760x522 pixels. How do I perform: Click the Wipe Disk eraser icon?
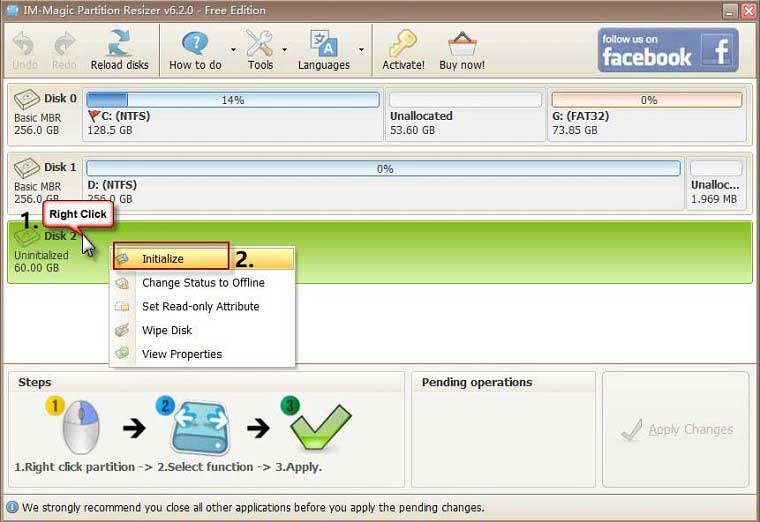coord(123,330)
